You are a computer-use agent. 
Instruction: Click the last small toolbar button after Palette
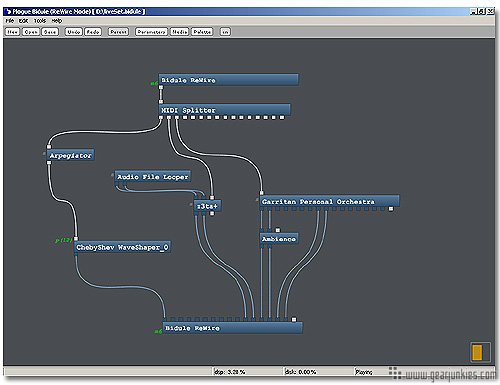coord(225,32)
